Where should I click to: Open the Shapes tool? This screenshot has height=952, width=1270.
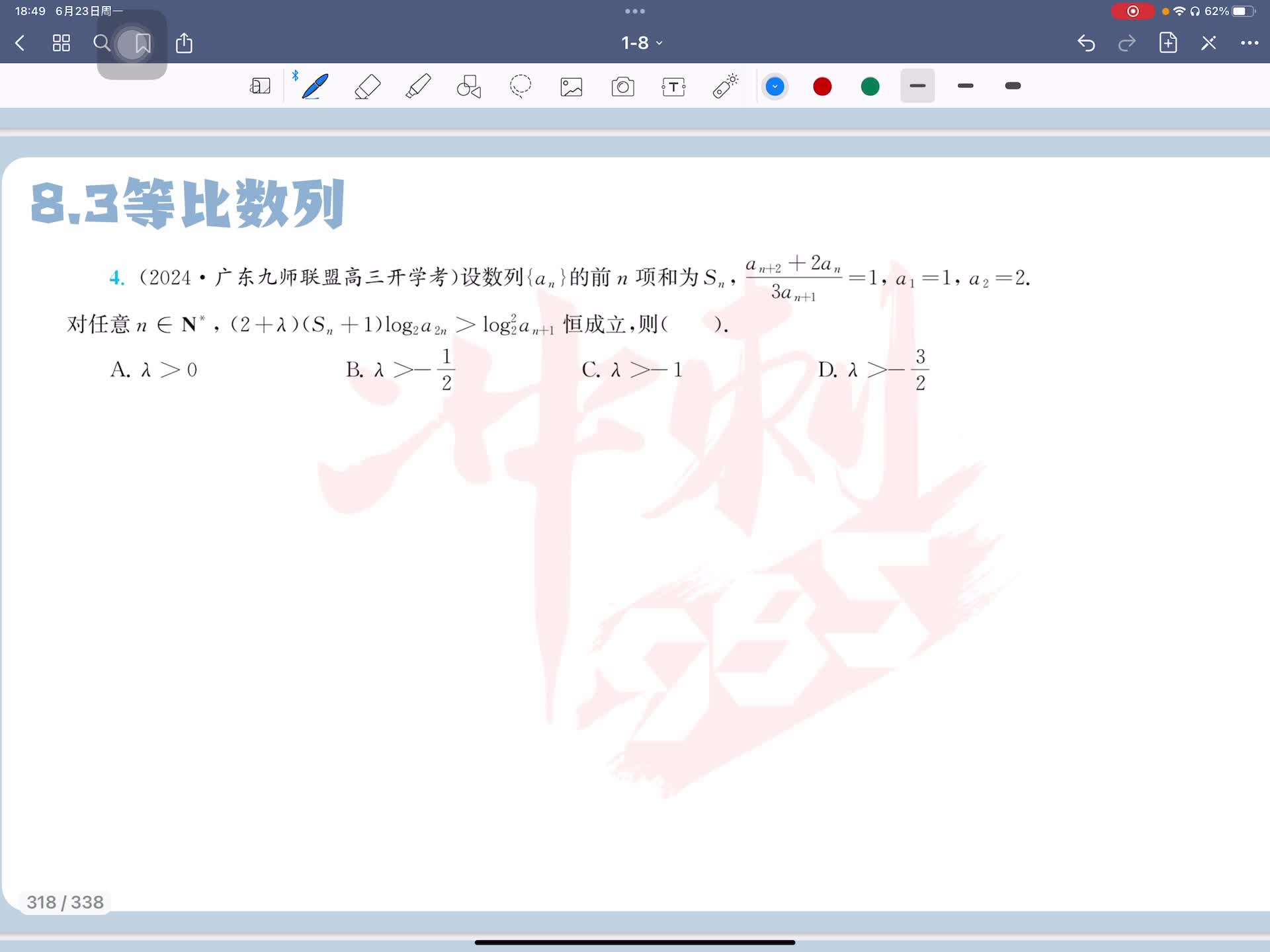tap(469, 87)
